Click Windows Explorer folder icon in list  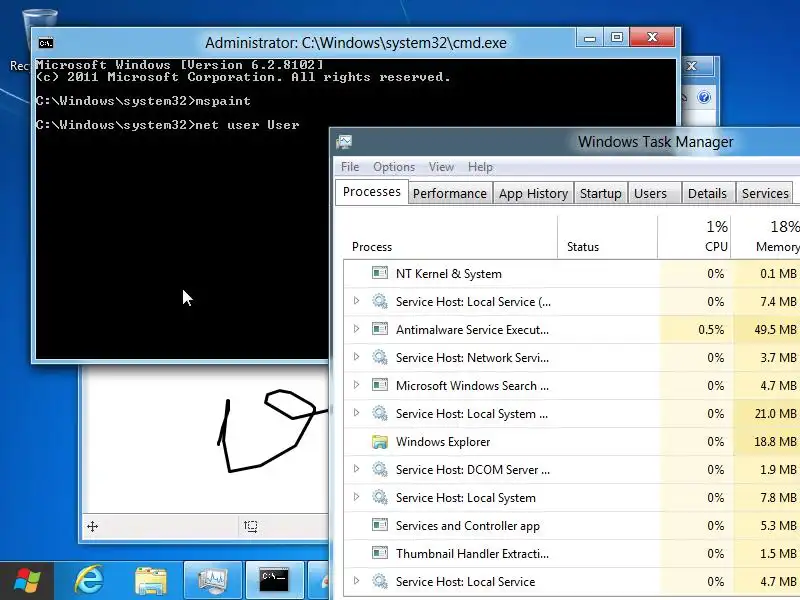click(x=380, y=441)
